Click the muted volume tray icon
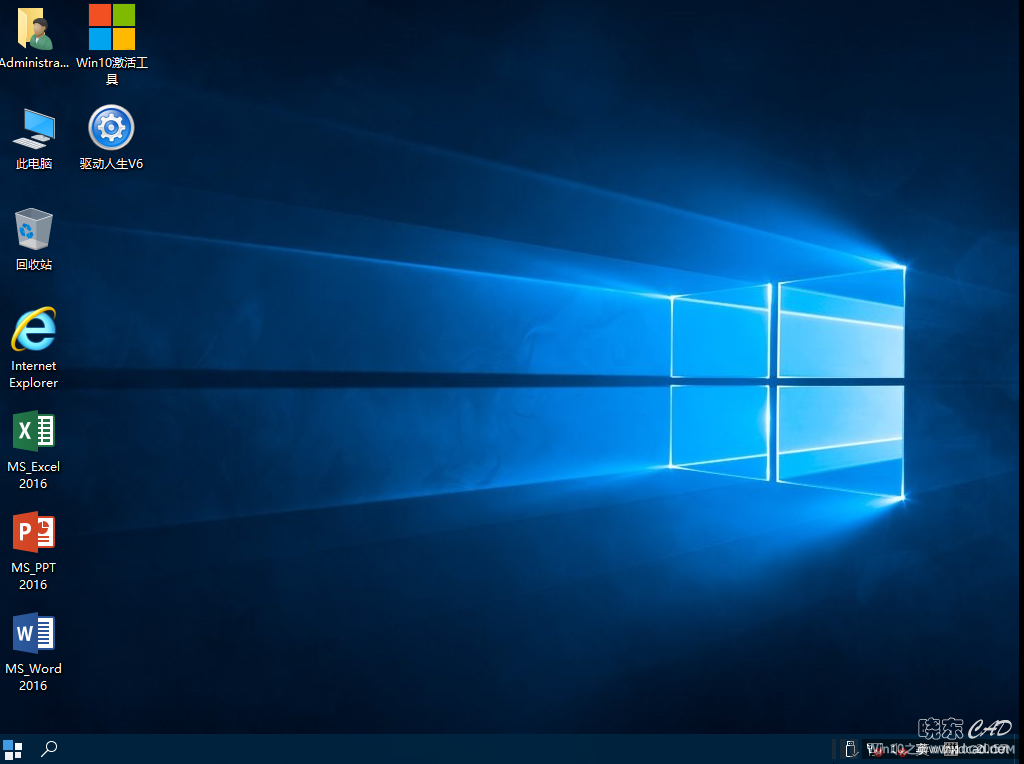This screenshot has width=1024, height=764. 900,749
